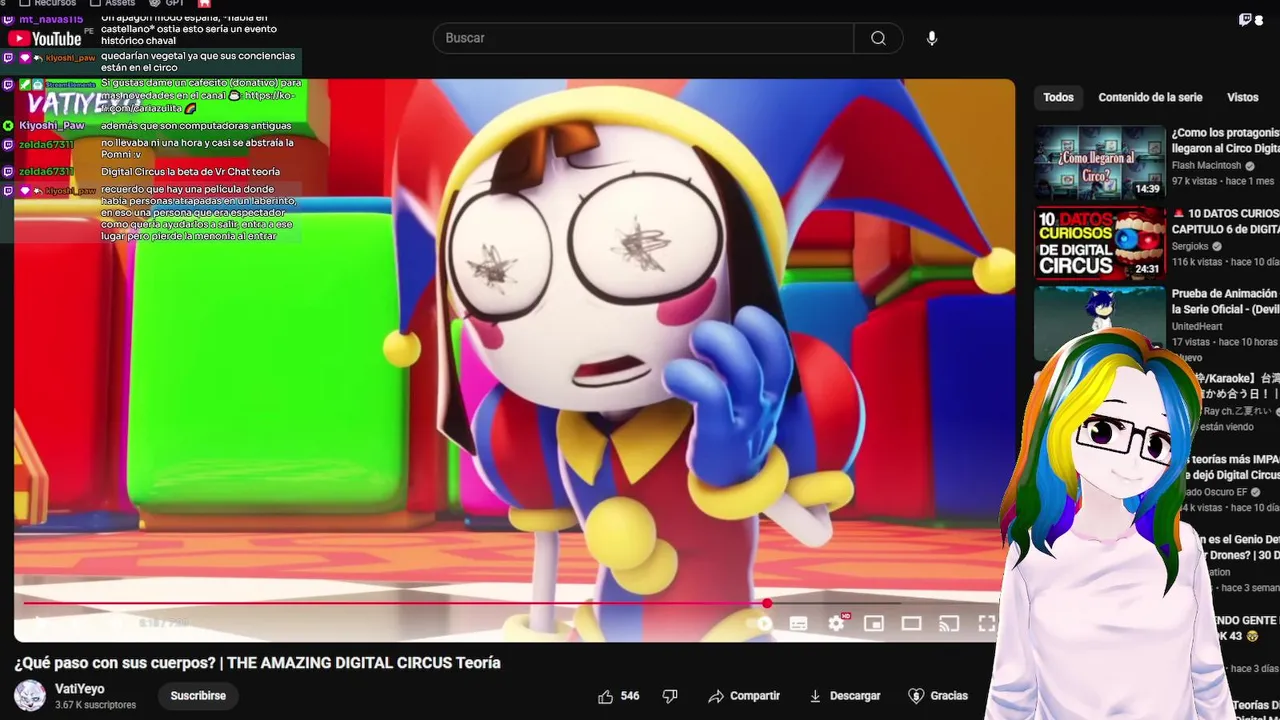This screenshot has height=720, width=1280.
Task: Click the Descargar download button
Action: point(845,696)
